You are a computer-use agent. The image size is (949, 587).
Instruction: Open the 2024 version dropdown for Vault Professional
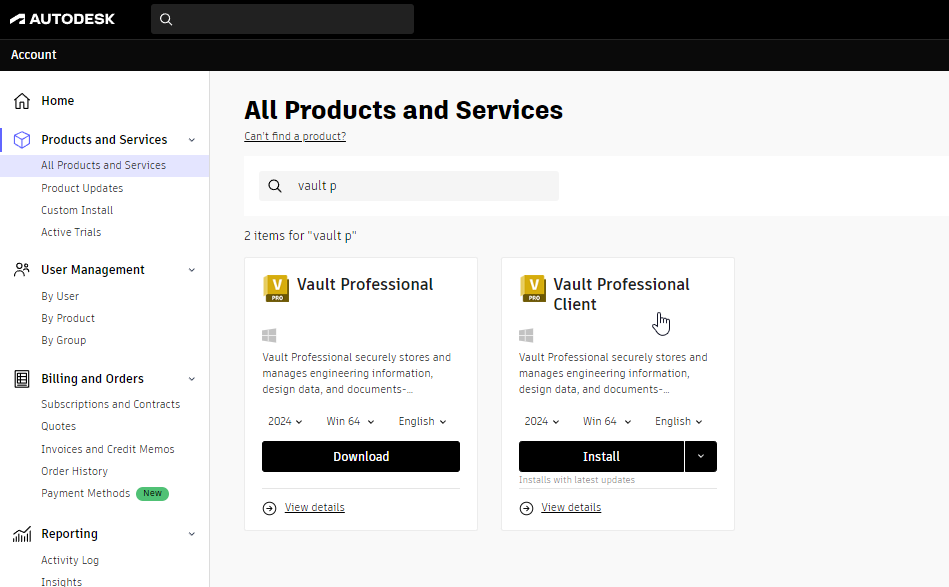(285, 422)
